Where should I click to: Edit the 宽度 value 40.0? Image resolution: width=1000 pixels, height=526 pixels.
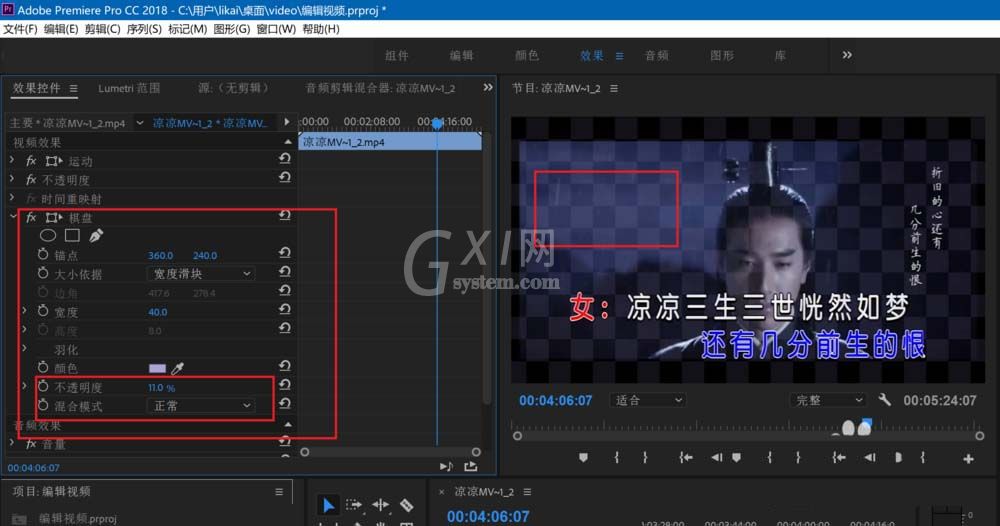158,312
